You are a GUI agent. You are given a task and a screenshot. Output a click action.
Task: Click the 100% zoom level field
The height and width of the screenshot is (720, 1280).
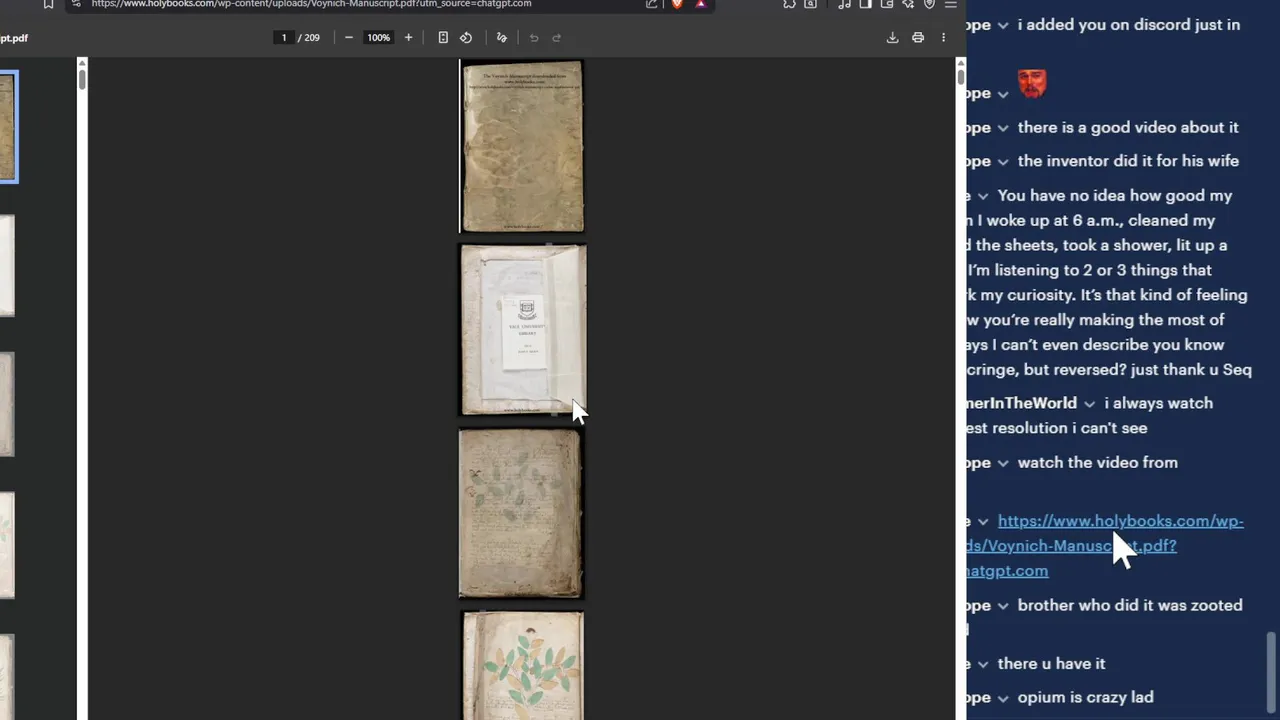pyautogui.click(x=378, y=37)
